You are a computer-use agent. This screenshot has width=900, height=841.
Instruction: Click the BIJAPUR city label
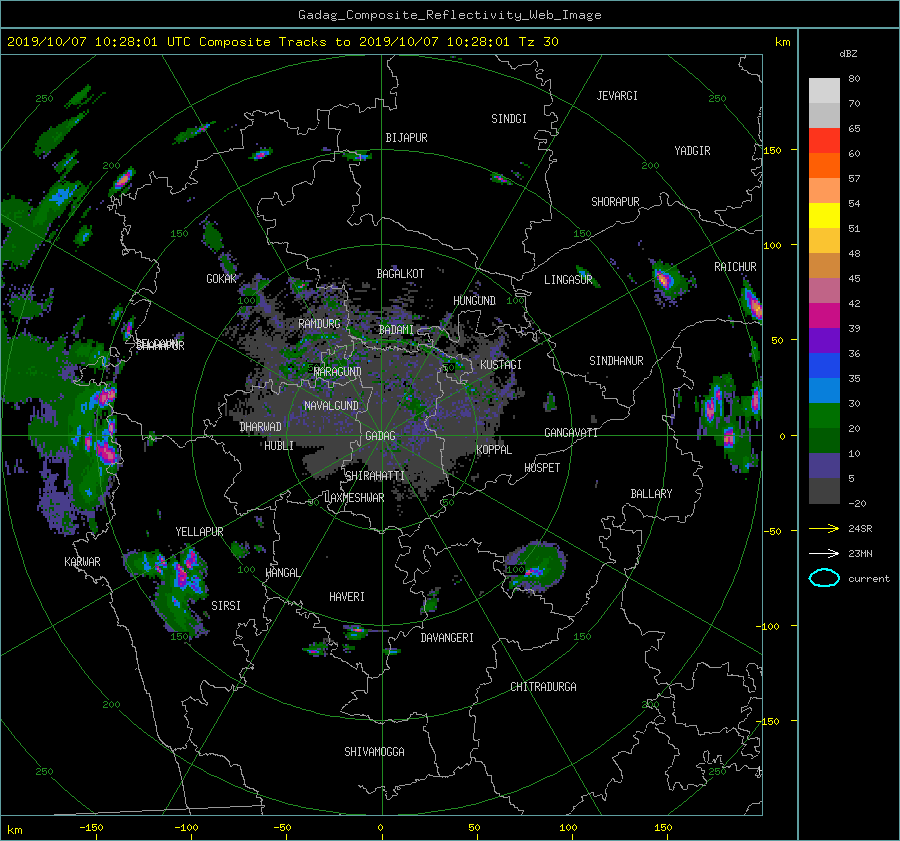tap(406, 138)
